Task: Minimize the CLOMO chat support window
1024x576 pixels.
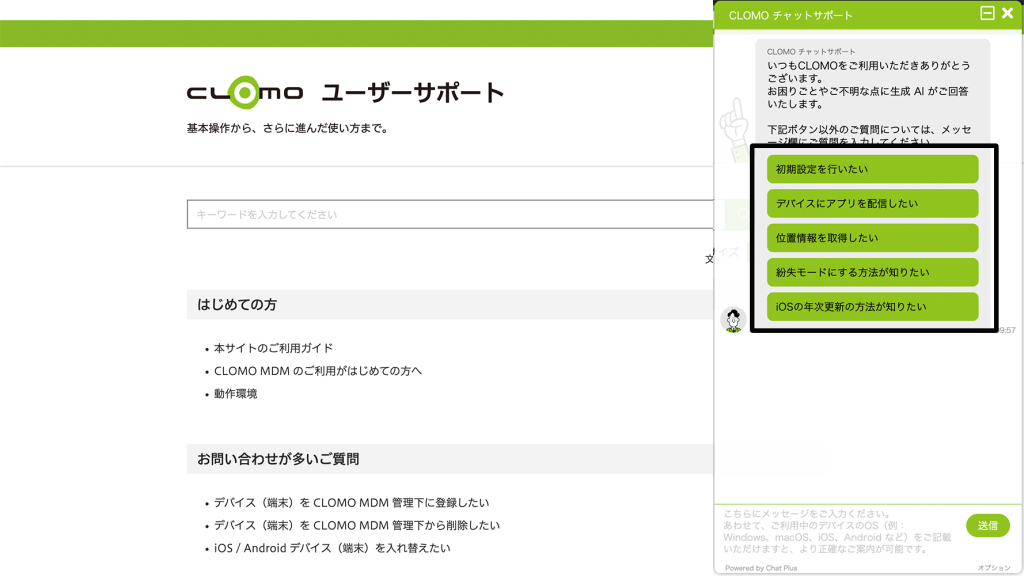Action: (987, 14)
